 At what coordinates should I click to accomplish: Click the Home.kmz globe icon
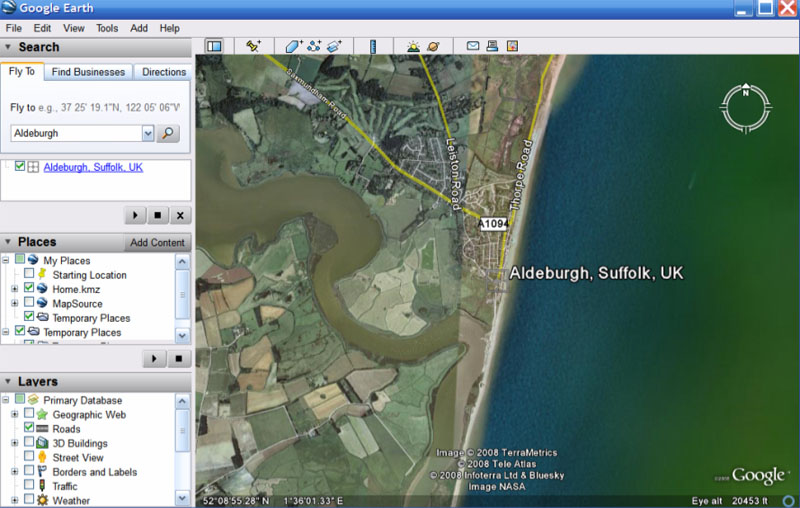42,288
